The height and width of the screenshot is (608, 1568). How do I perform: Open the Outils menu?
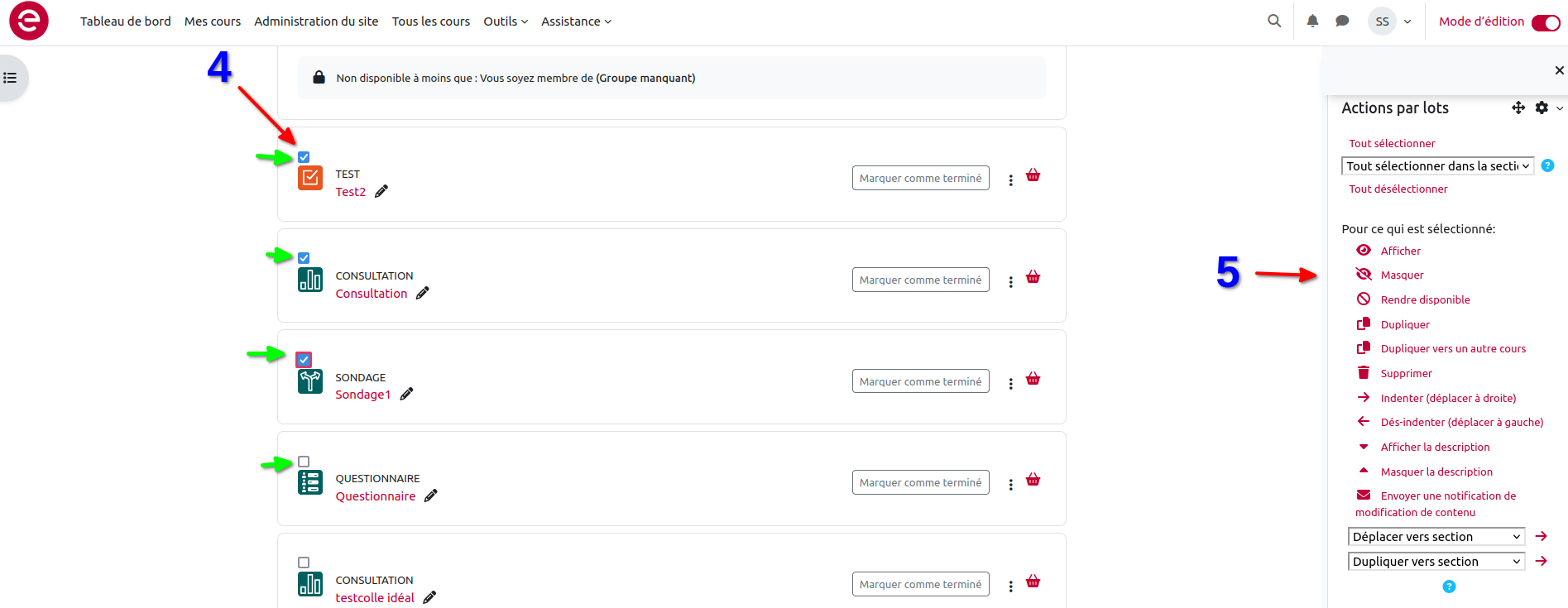(x=505, y=22)
